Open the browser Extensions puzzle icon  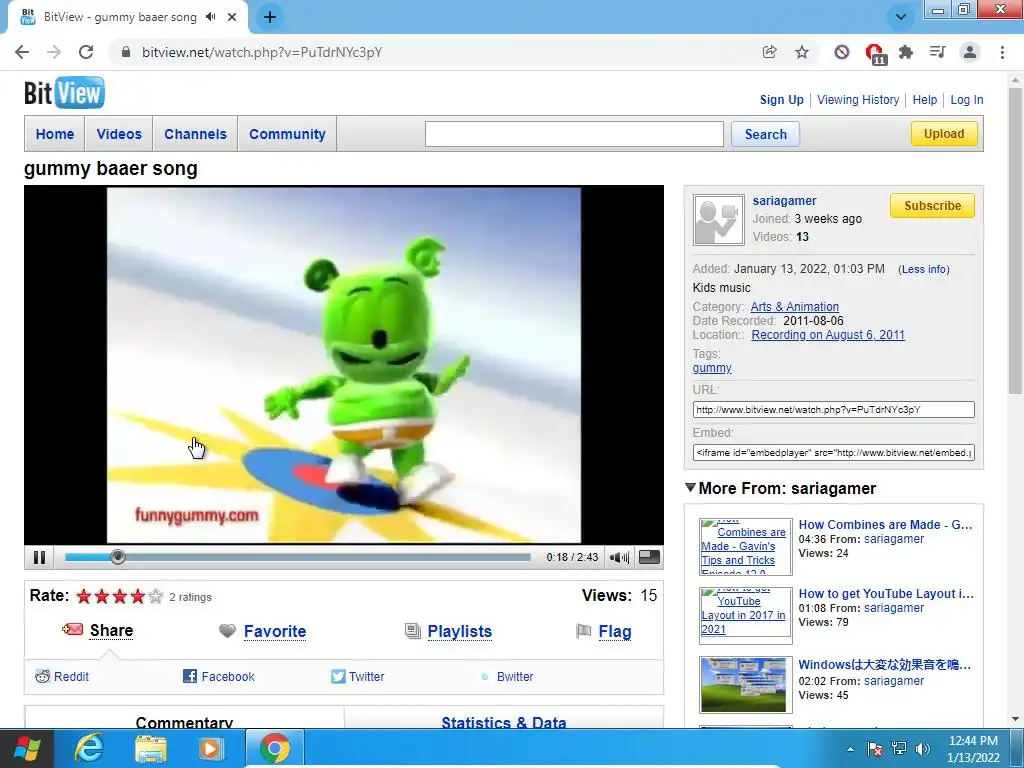click(x=905, y=52)
